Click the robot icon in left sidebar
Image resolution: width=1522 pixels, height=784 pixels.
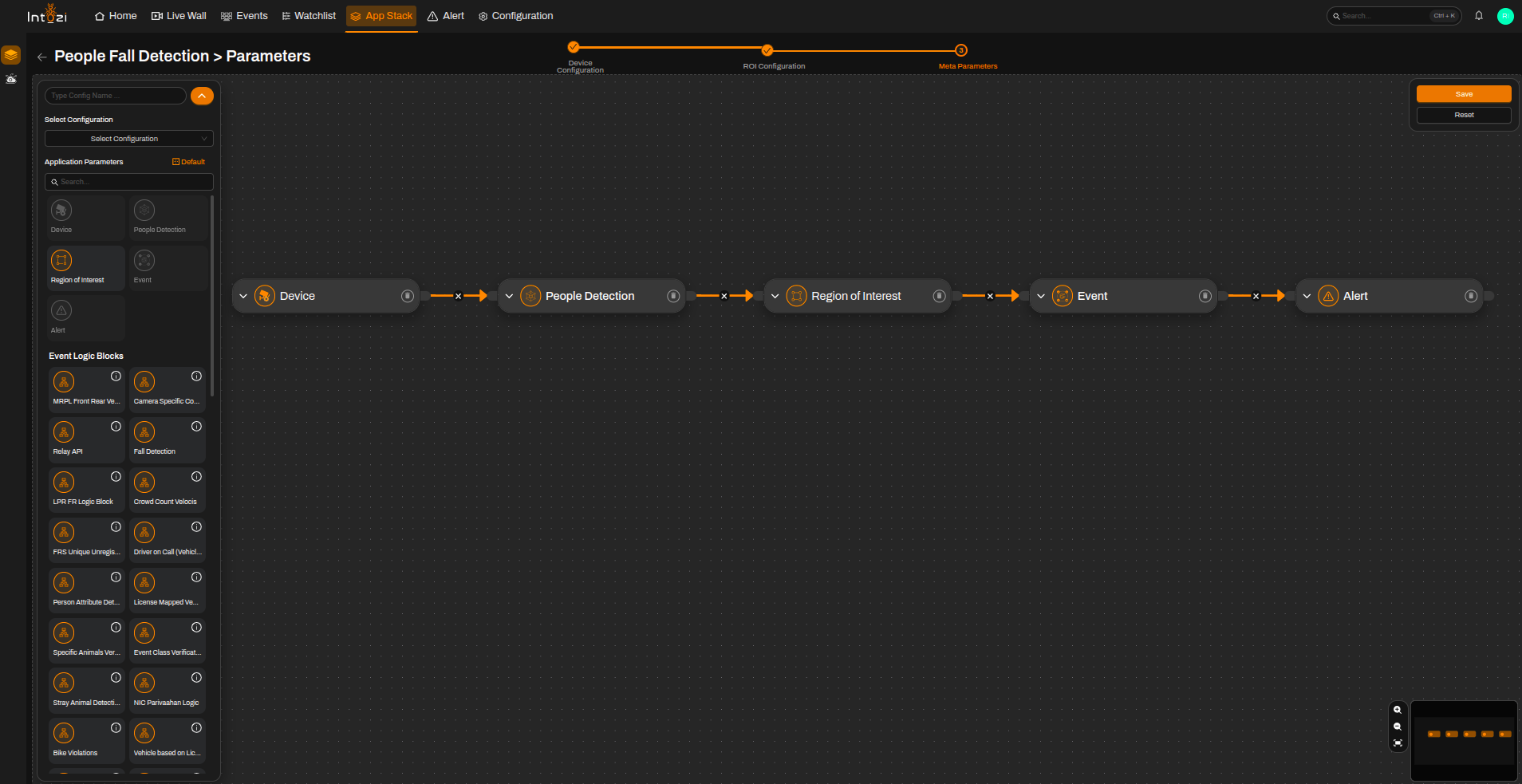coord(11,79)
